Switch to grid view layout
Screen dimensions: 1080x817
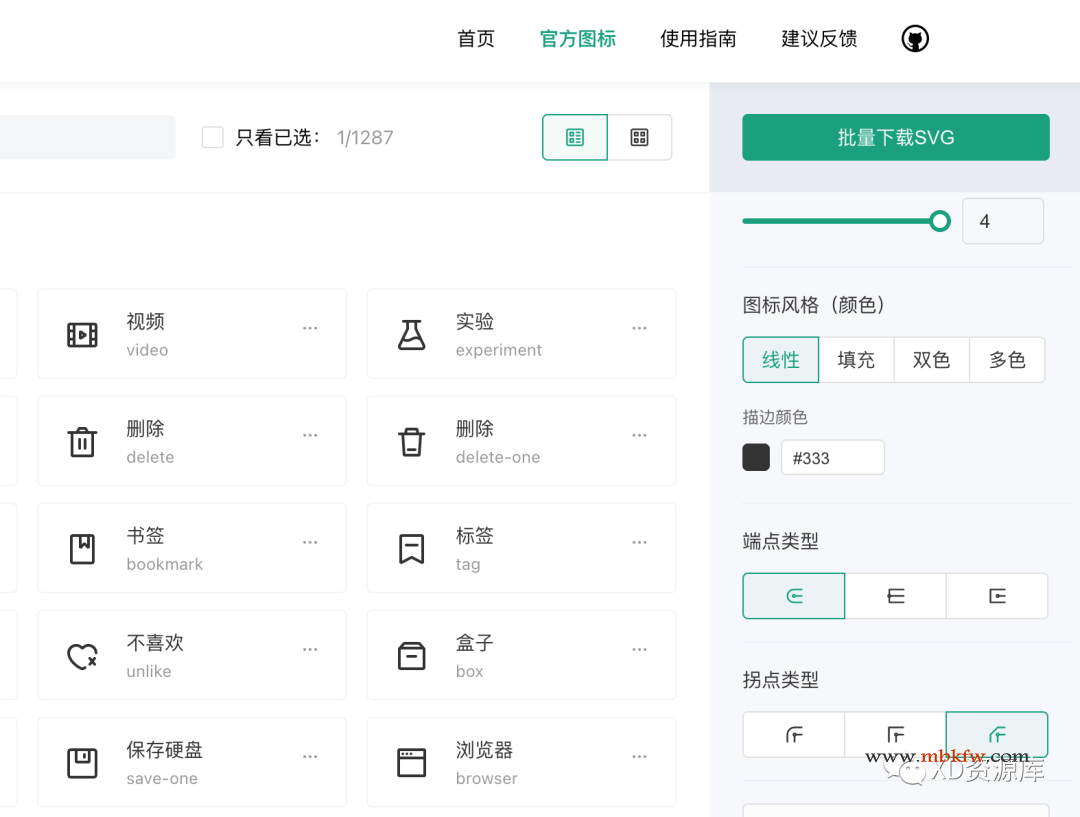click(640, 137)
